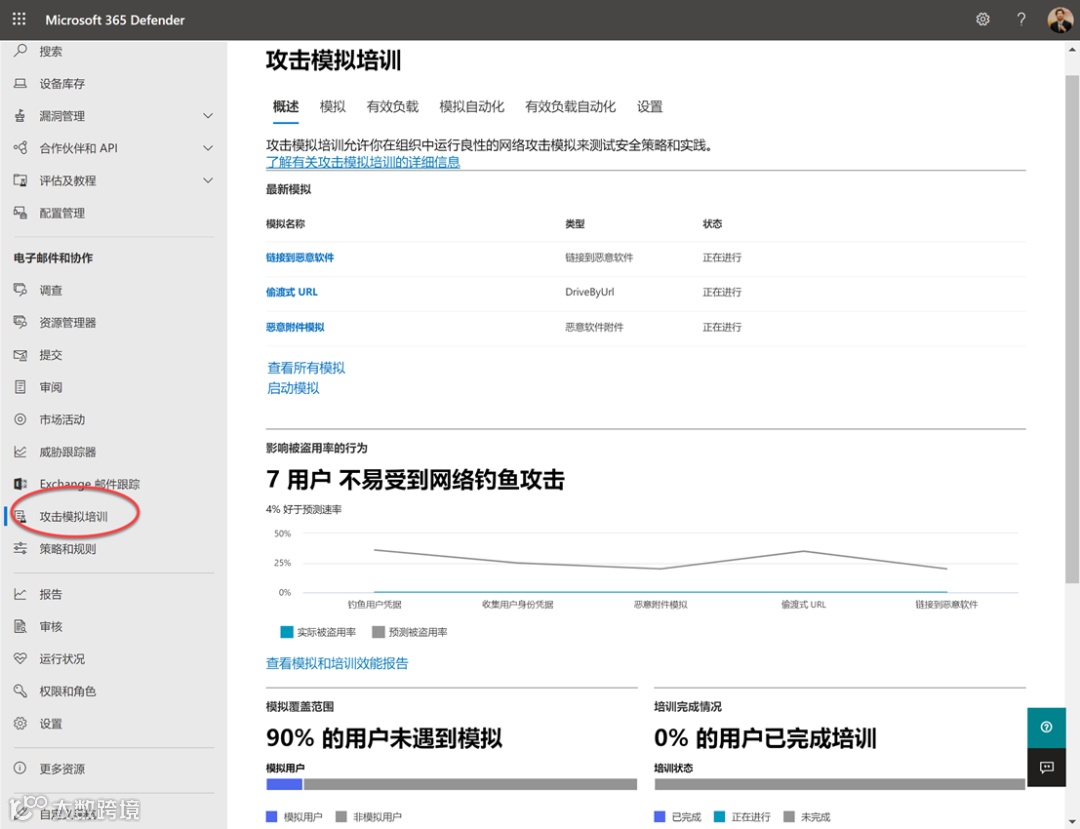This screenshot has width=1080, height=829.
Task: Switch to the 概述 tab
Action: (x=286, y=107)
